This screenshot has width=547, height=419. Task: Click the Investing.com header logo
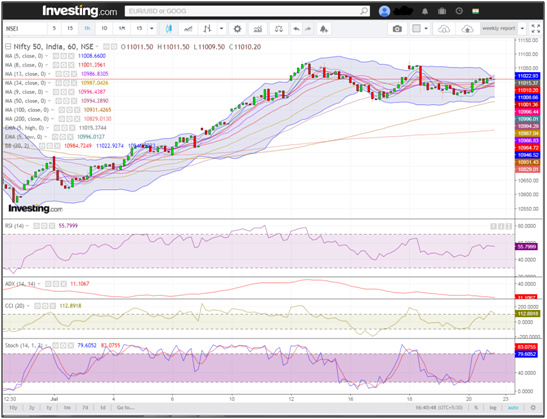pos(80,11)
